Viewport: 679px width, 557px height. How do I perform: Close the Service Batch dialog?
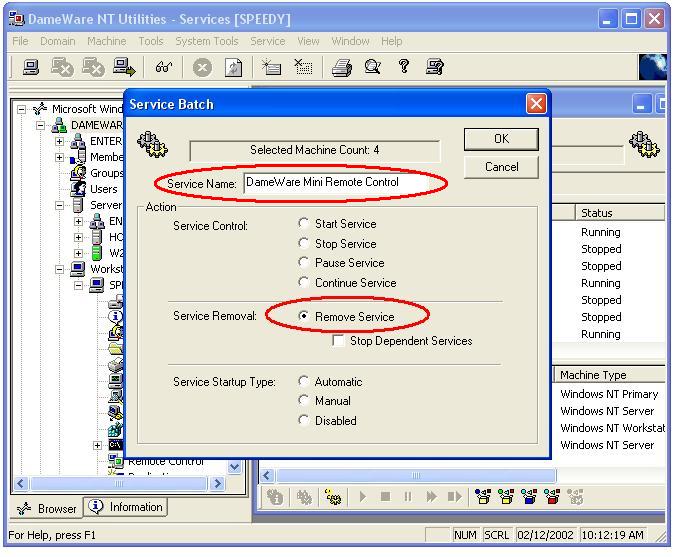[x=536, y=104]
